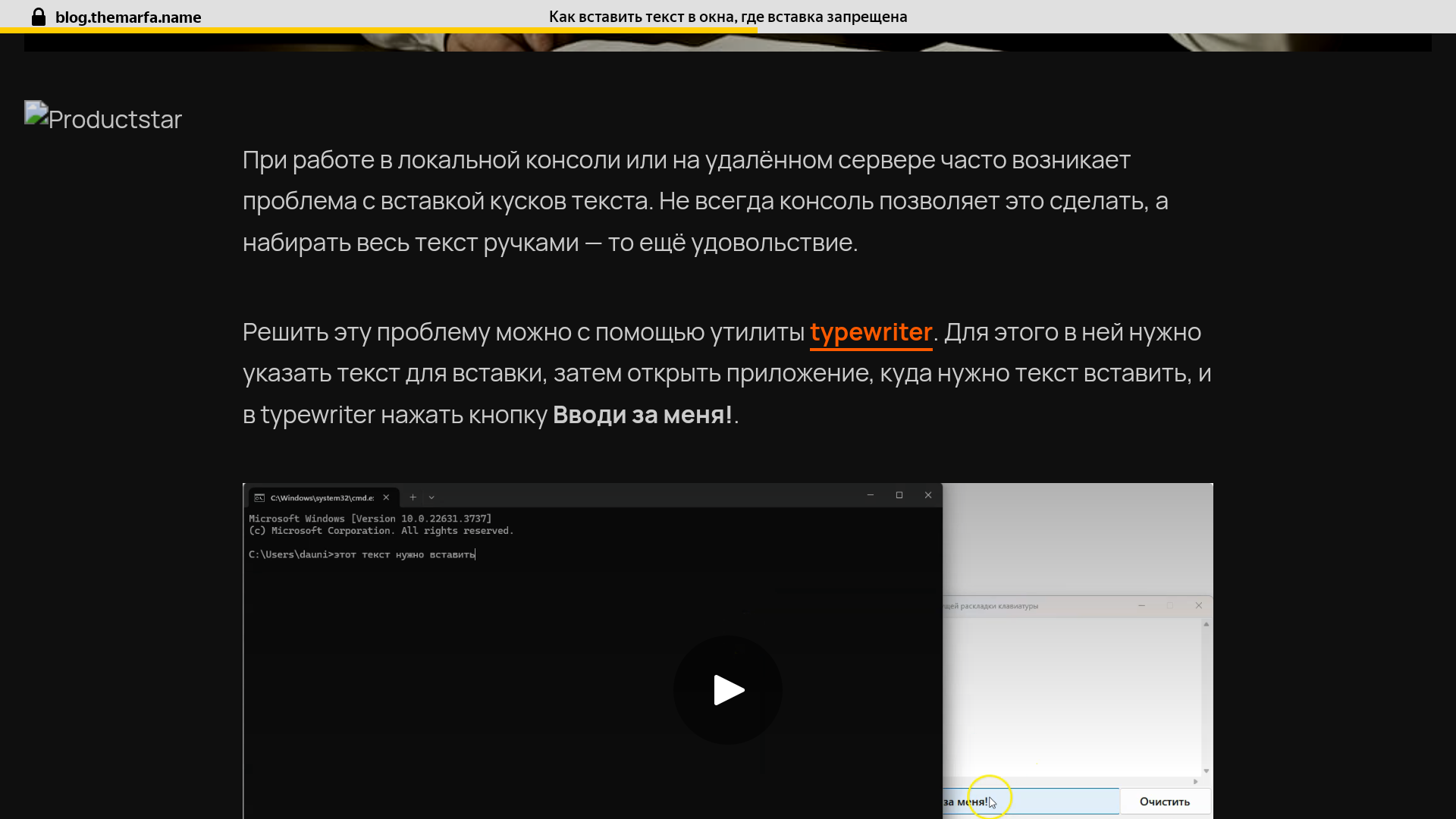Select the cmd.exe terminal tab
Screen dimensions: 1456x819
pyautogui.click(x=322, y=497)
